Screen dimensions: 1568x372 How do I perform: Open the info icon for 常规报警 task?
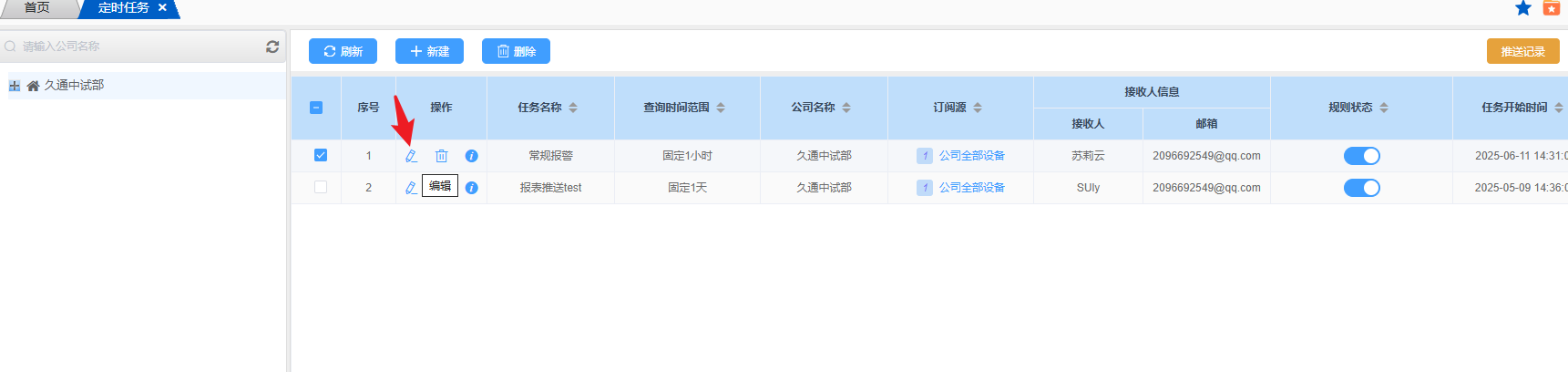pos(471,156)
